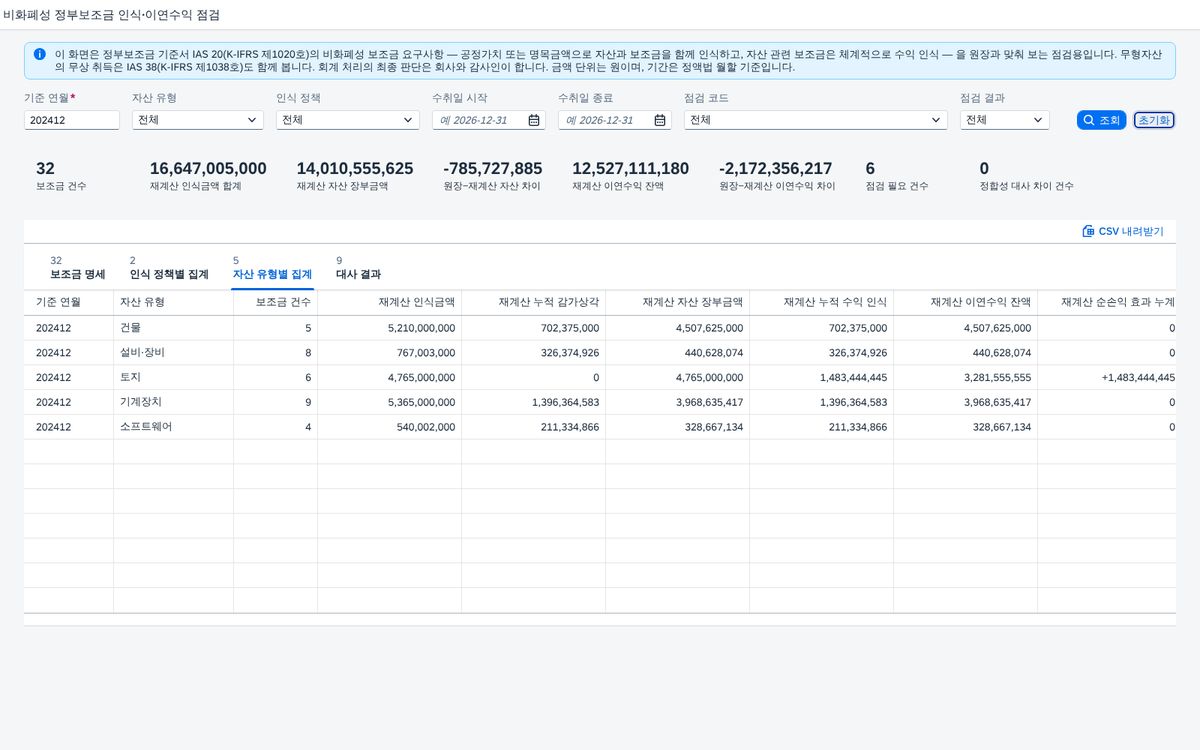
Task: Click the 정합성 대사 차이 건수 label
Action: point(1027,186)
